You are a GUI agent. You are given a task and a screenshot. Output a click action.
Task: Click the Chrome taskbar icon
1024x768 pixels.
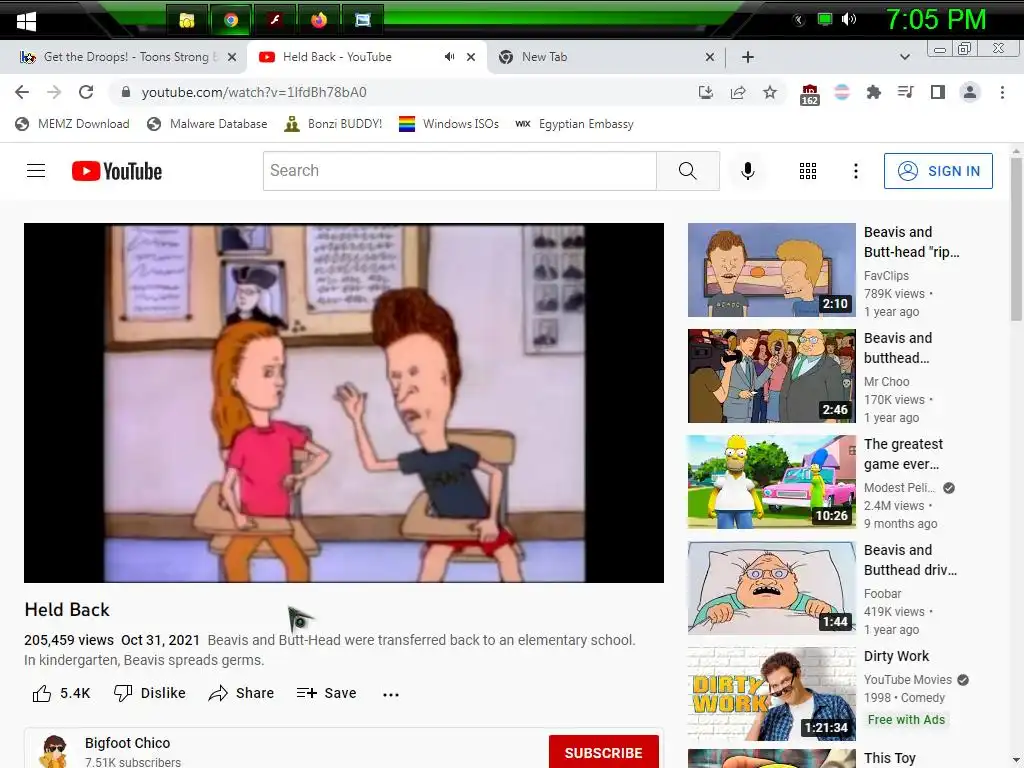[x=231, y=20]
